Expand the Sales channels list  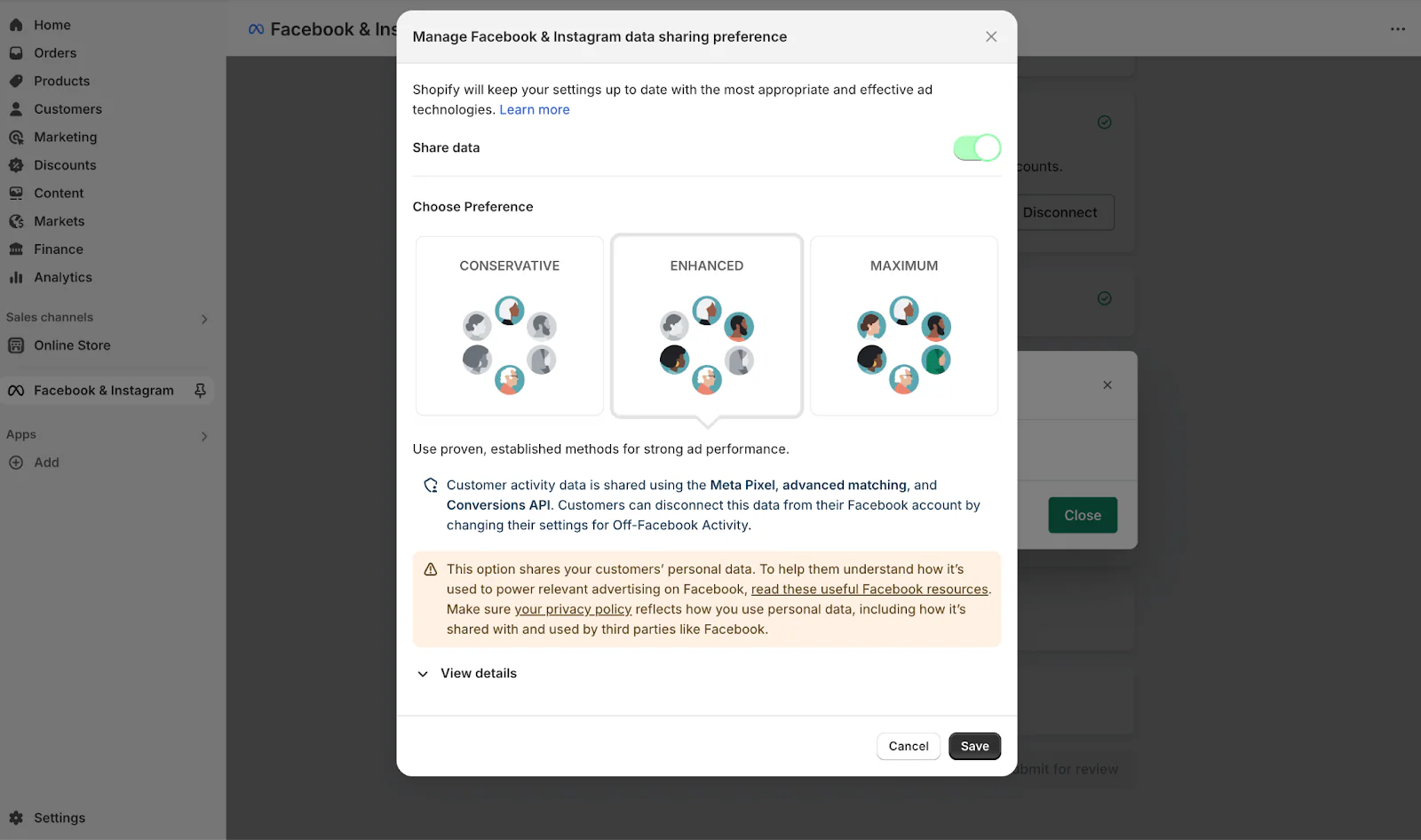click(x=204, y=319)
